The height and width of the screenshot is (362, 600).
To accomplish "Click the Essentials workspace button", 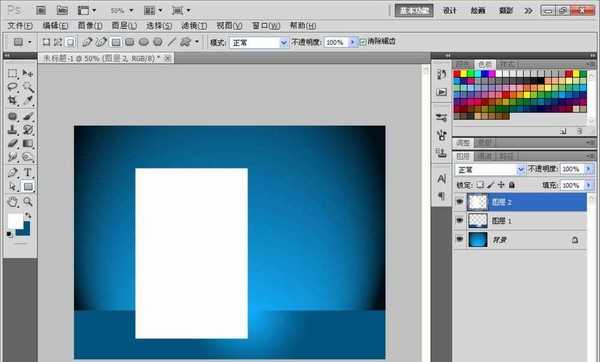I will (414, 11).
